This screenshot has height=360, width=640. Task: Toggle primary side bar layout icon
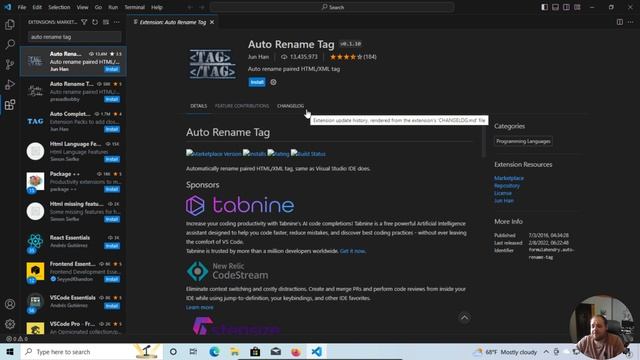tap(544, 7)
